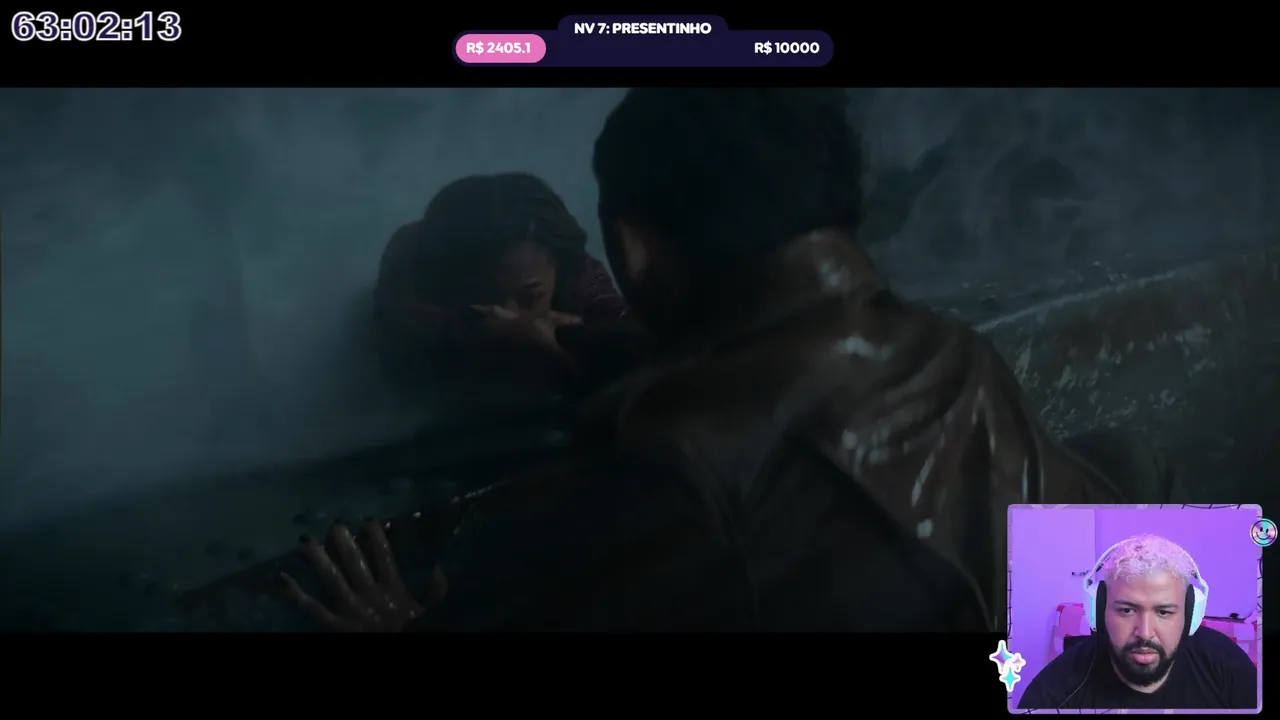Click the sparkle star icon beside webcam
The image size is (1280, 720).
1008,667
